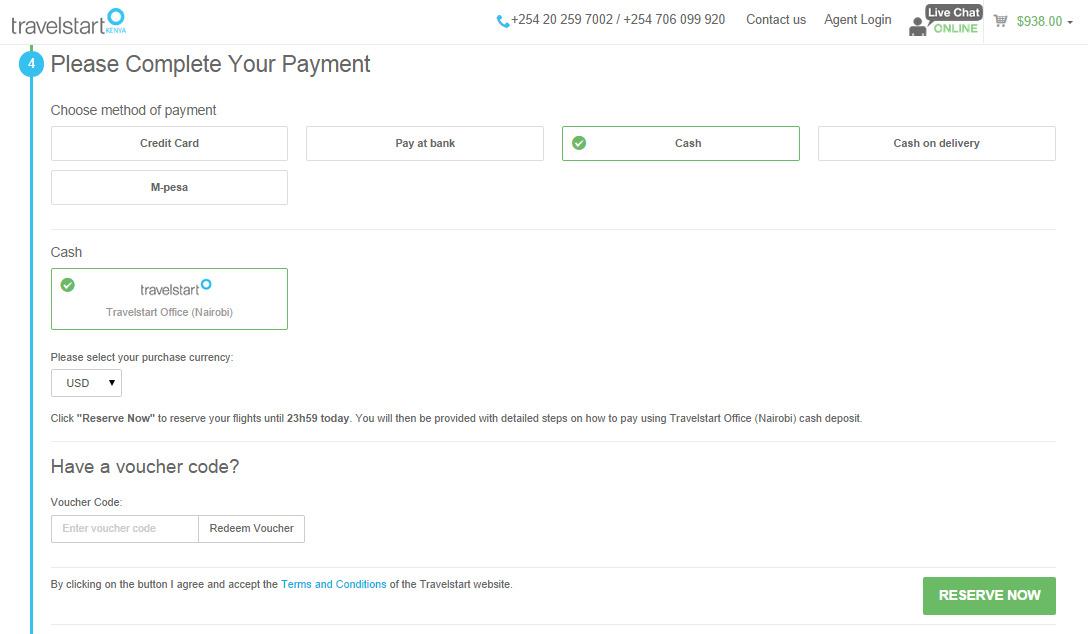Click the Travelstart logo in office card
The image size is (1088, 634).
tap(176, 288)
